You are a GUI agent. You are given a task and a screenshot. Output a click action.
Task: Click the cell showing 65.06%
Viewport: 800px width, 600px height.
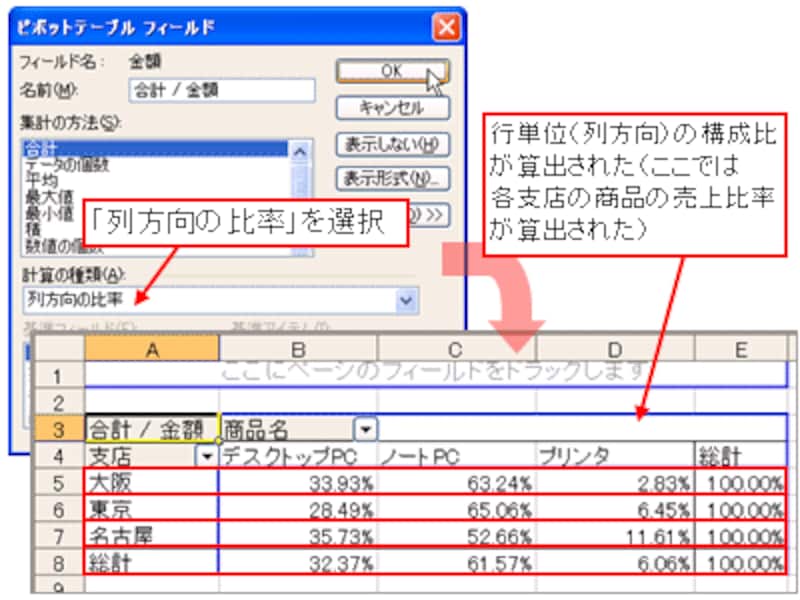click(456, 509)
